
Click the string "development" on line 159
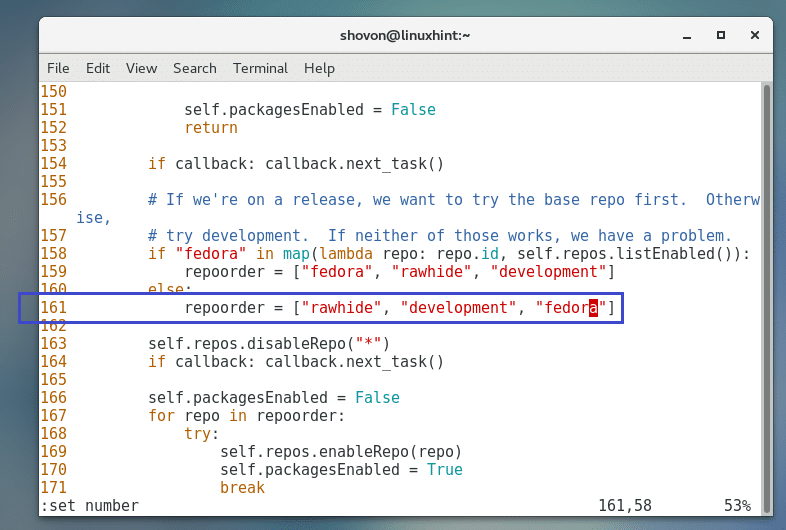549,272
